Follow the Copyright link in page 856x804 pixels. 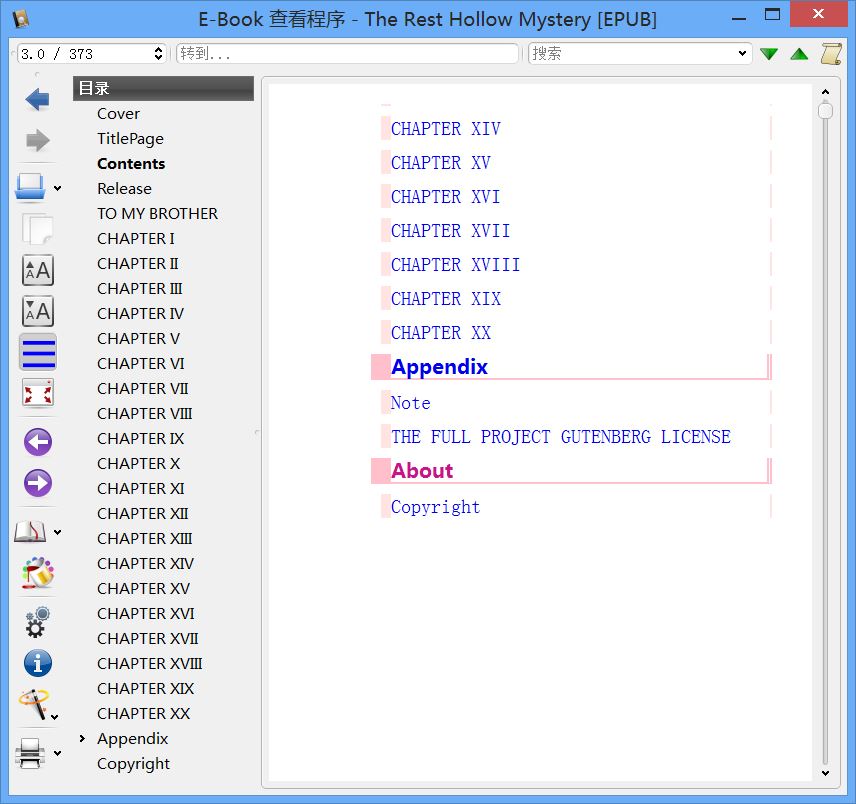click(435, 507)
